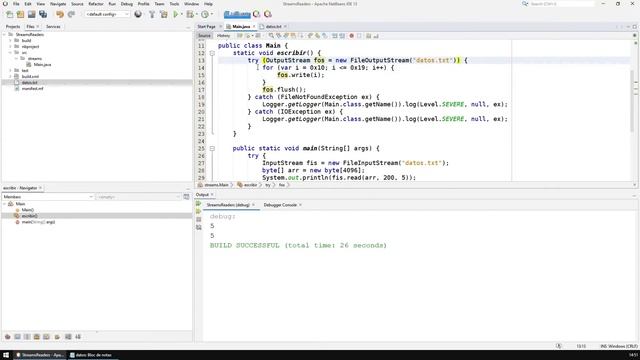Collapse the escribir method fold at line 12

coord(212,53)
